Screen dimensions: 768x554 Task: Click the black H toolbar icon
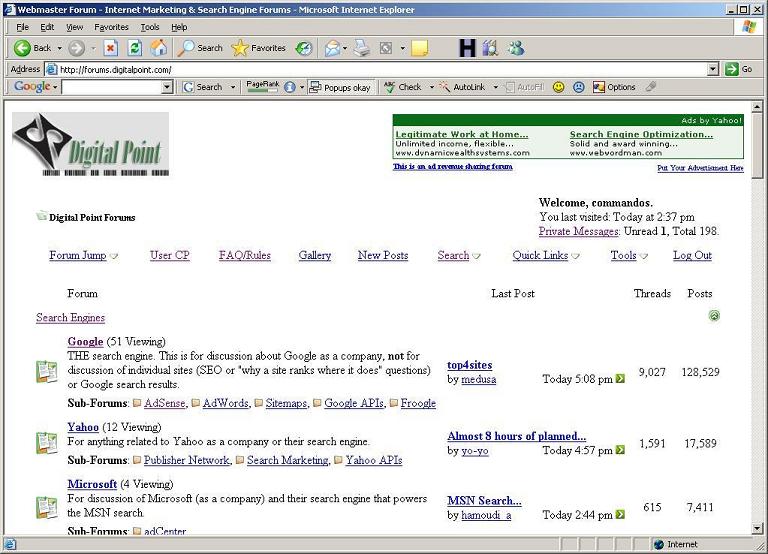click(x=467, y=48)
